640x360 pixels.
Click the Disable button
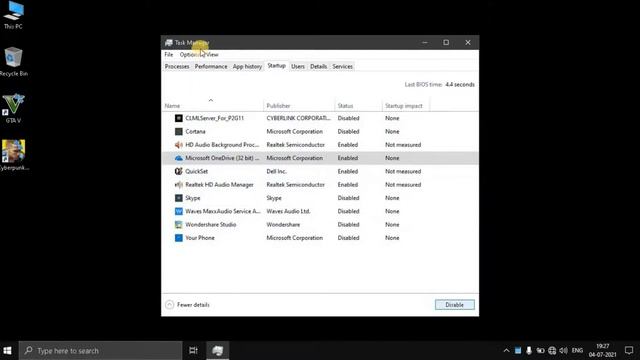pos(454,304)
